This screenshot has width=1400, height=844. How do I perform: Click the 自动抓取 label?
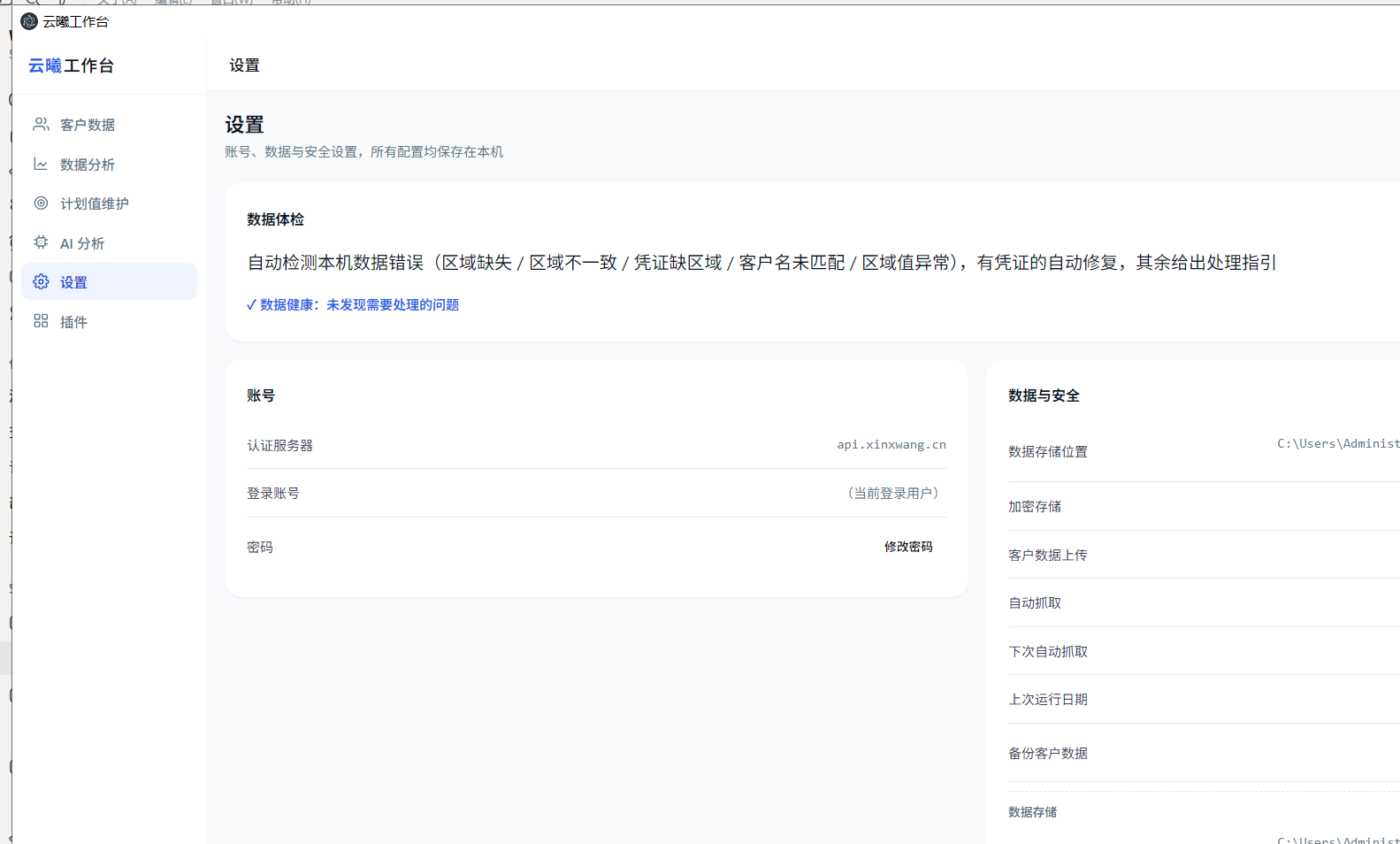coord(1035,602)
